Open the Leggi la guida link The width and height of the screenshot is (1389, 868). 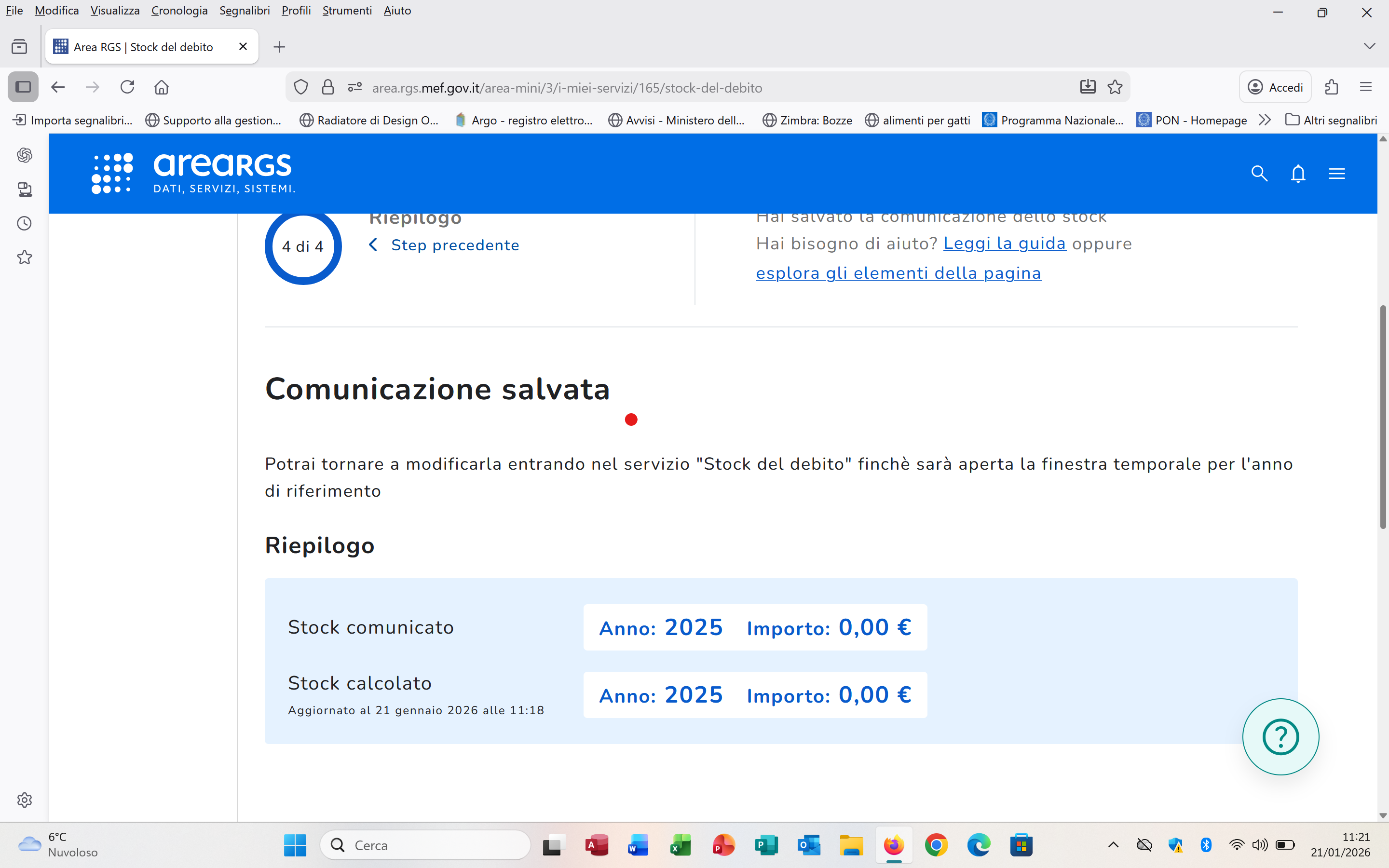pos(1005,244)
